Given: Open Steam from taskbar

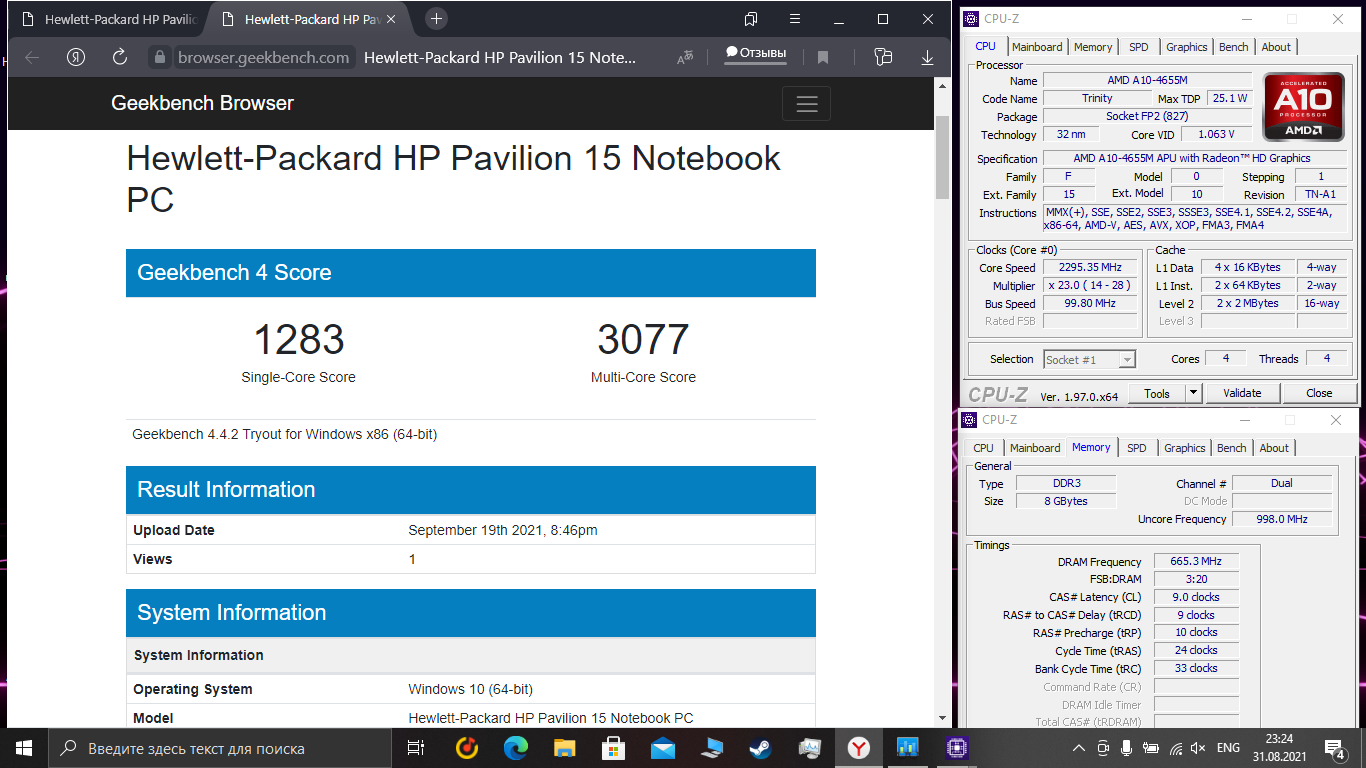Looking at the screenshot, I should (761, 747).
